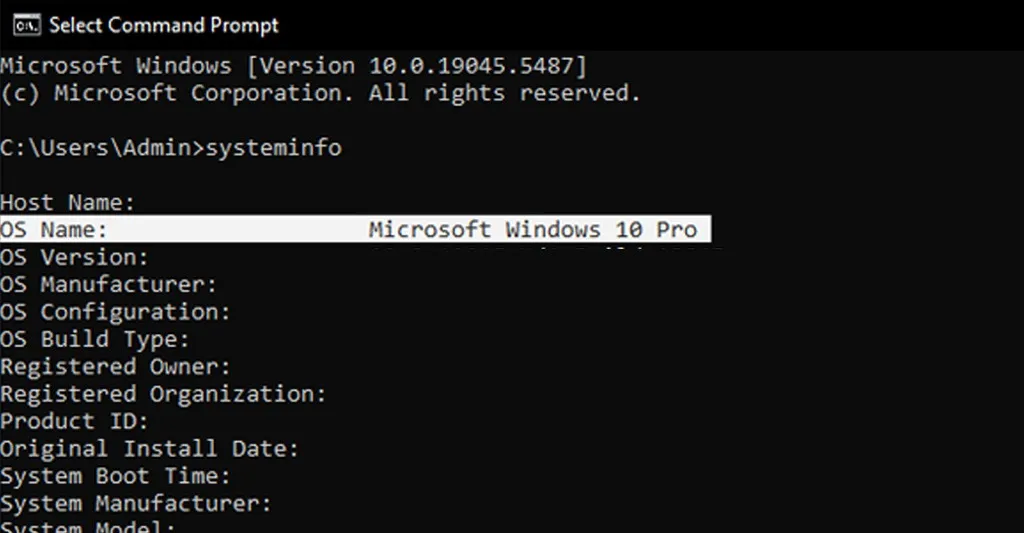Click the Microsoft Windows version line
Screen dimensions: 1024x533
[294, 67]
